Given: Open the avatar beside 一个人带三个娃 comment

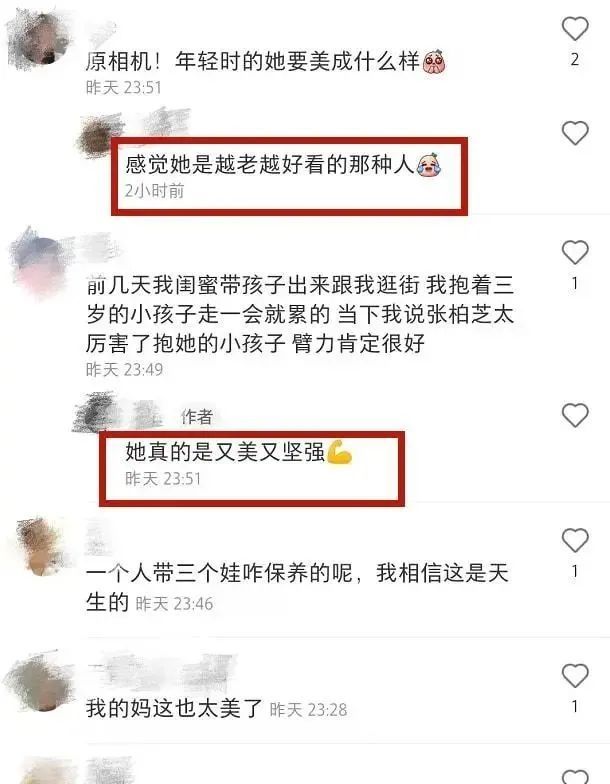Looking at the screenshot, I should point(42,546).
